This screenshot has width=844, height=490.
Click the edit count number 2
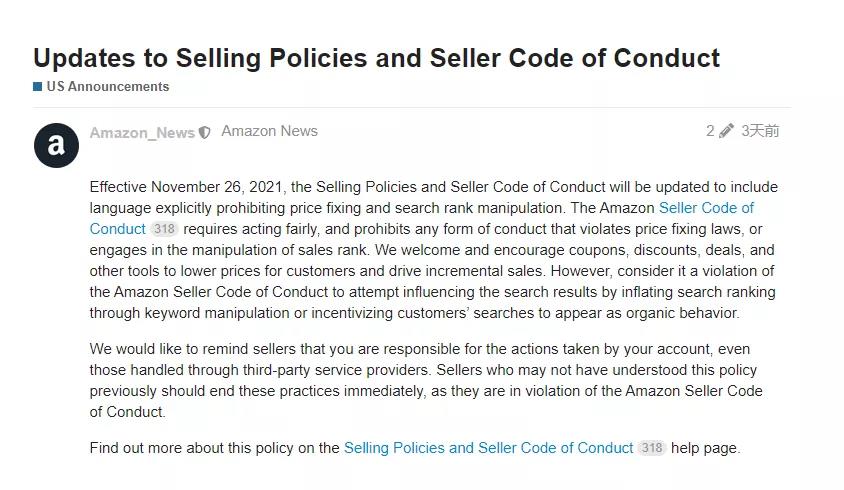[711, 131]
